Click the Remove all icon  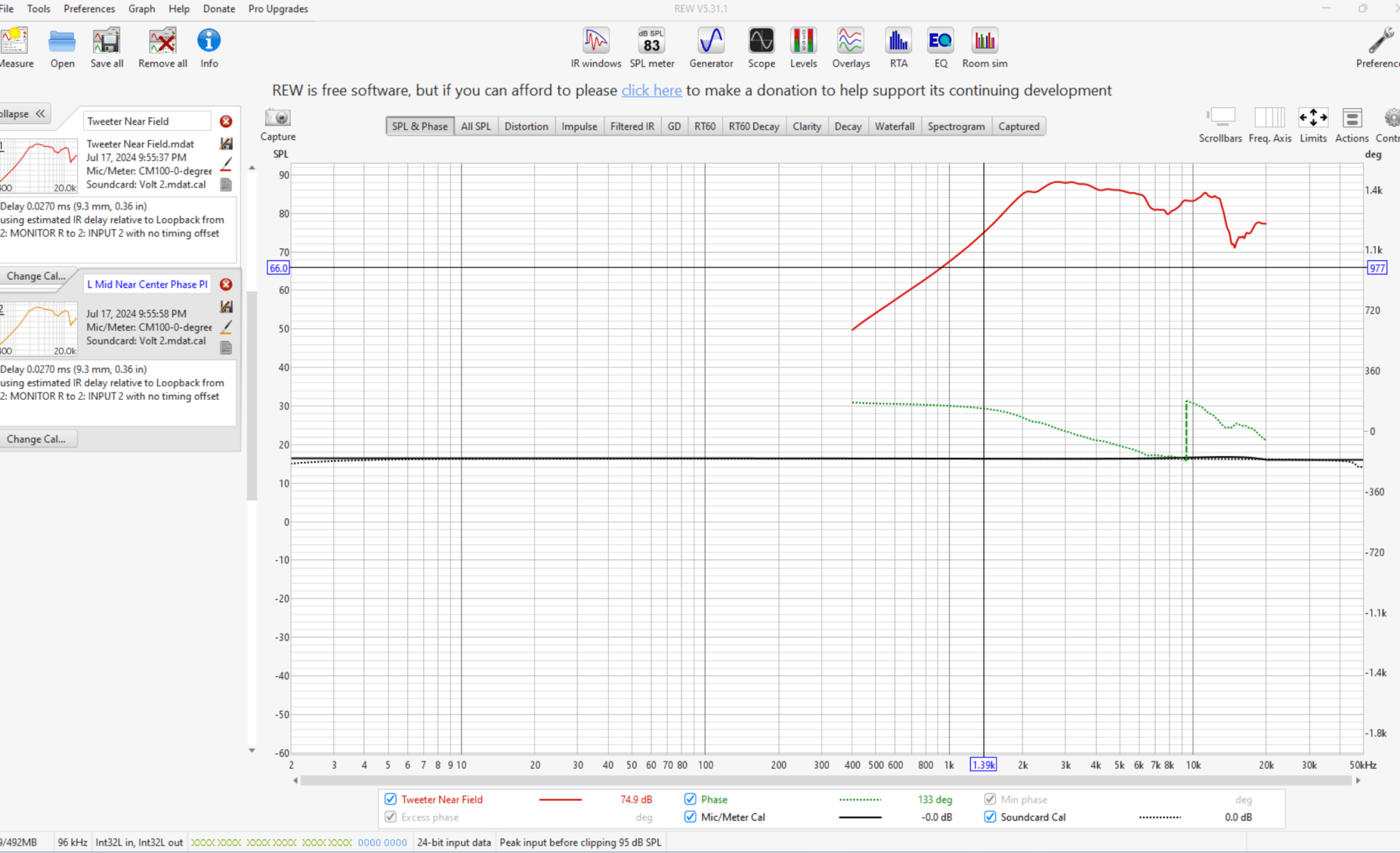163,48
